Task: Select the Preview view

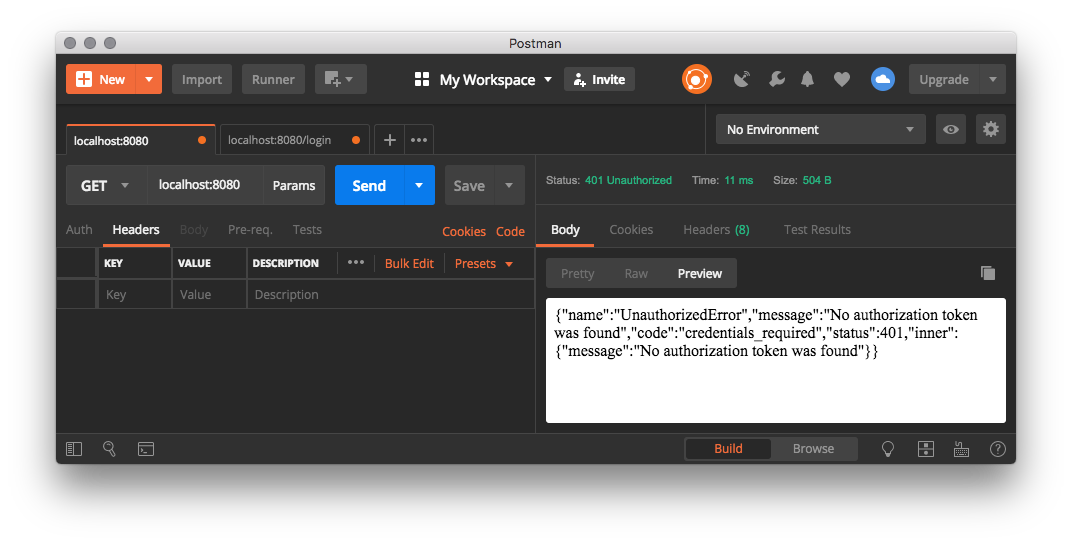Action: pos(699,273)
